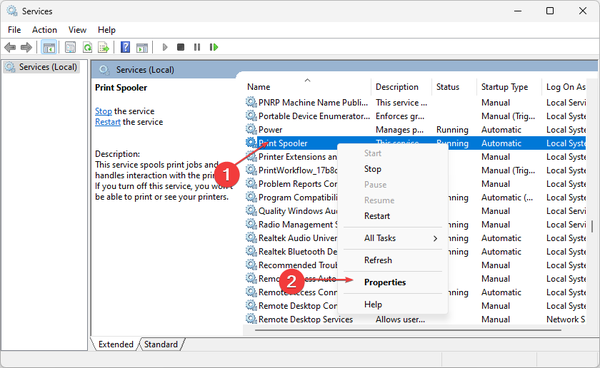600x368 pixels.
Task: Maximize the Services window
Action: [x=550, y=11]
